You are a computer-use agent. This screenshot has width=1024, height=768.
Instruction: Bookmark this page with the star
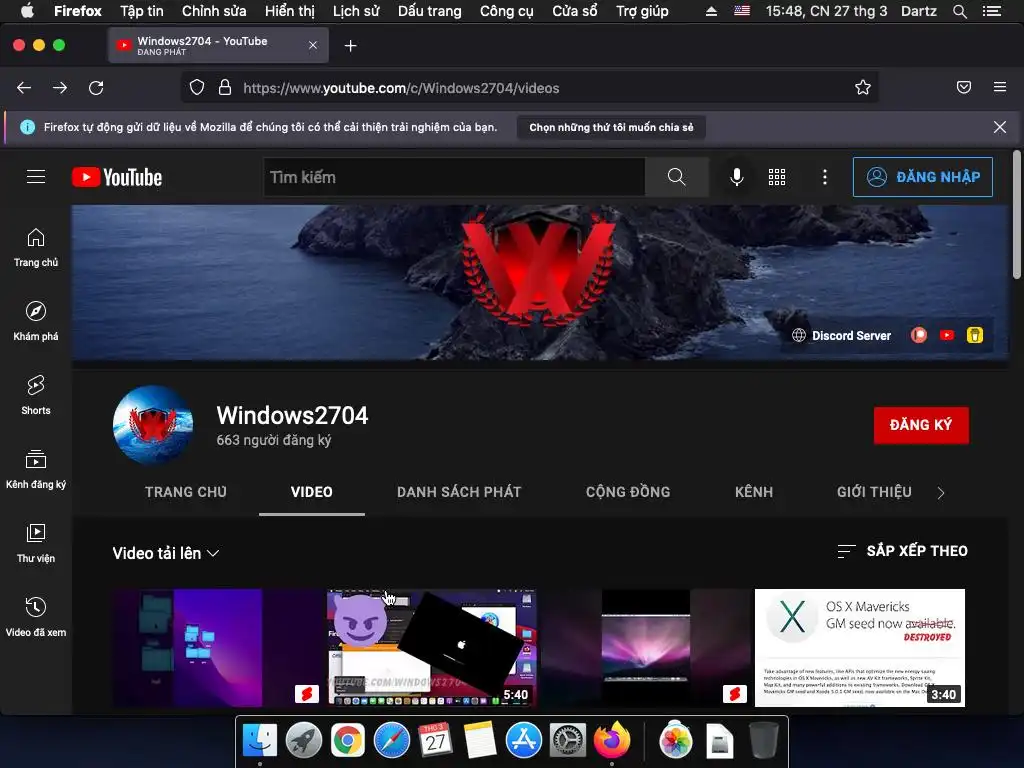click(863, 88)
